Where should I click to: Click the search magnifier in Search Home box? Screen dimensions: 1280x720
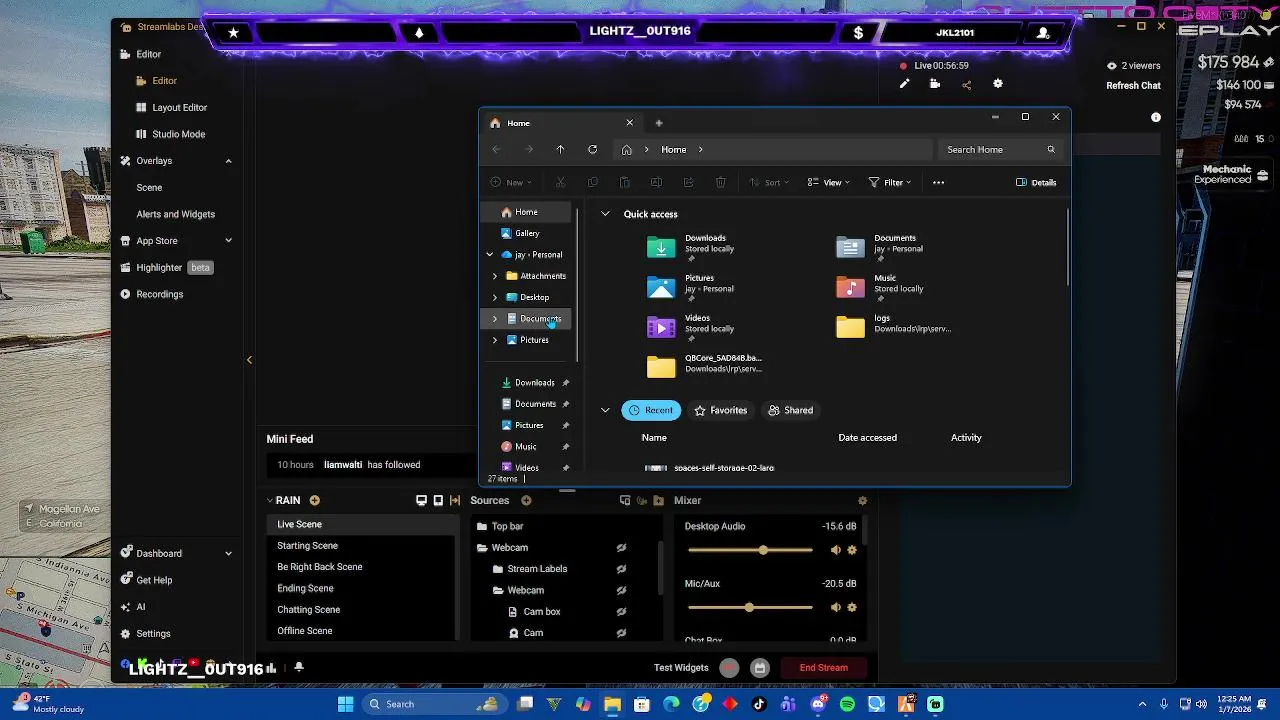1050,149
